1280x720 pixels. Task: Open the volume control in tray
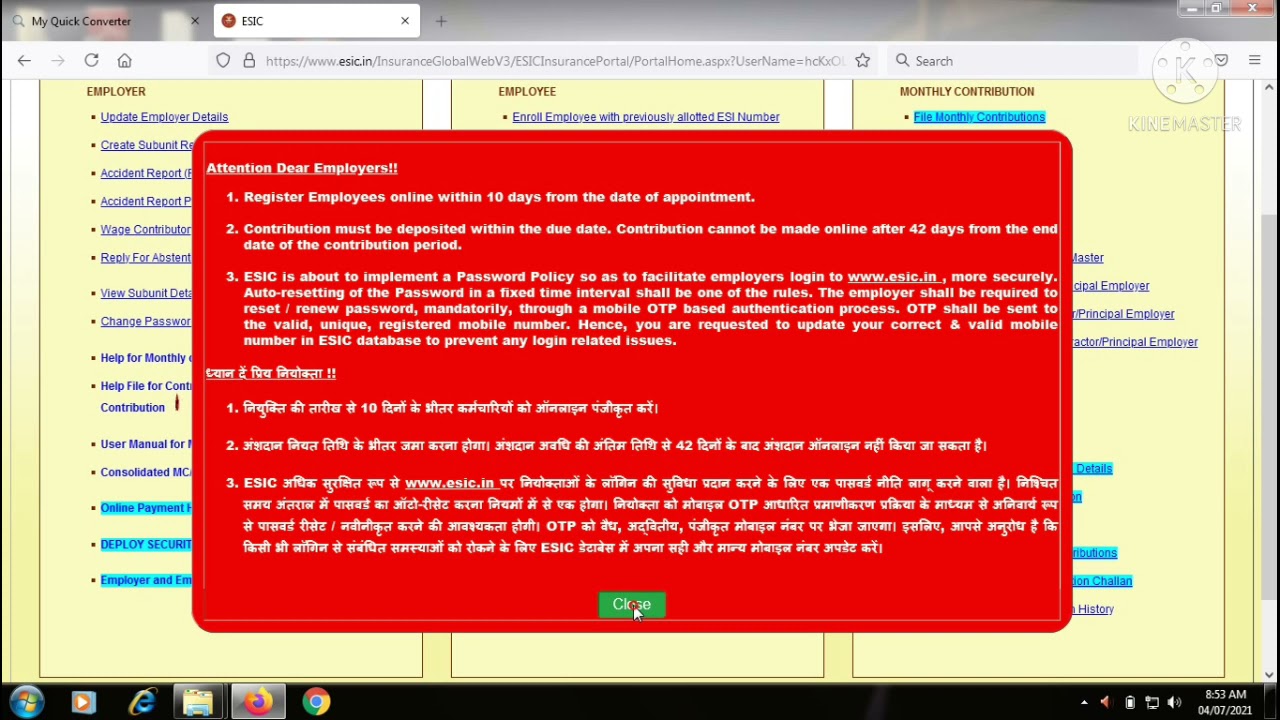(1174, 703)
